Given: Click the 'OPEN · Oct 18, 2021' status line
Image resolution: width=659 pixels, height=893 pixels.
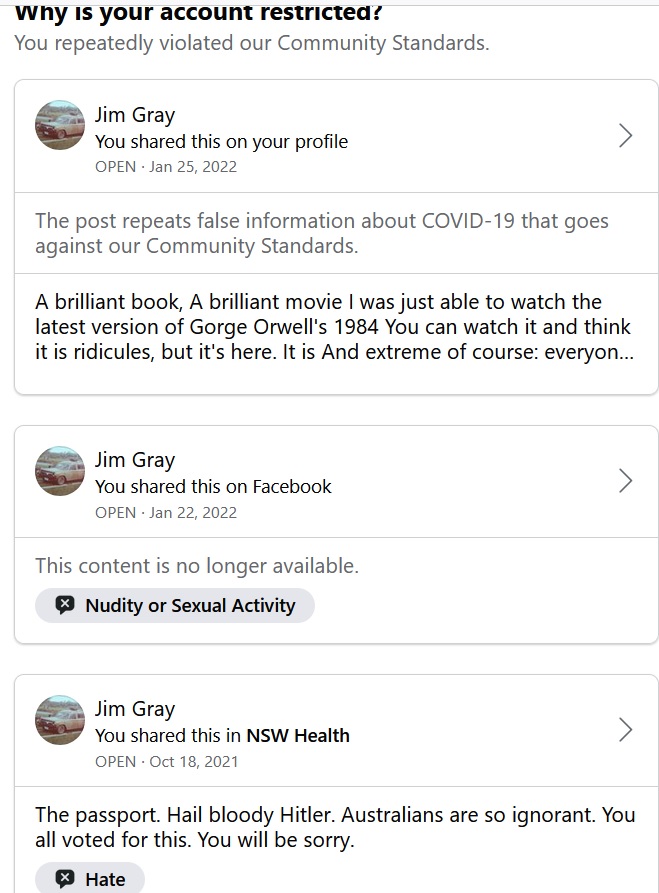Looking at the screenshot, I should [x=167, y=761].
